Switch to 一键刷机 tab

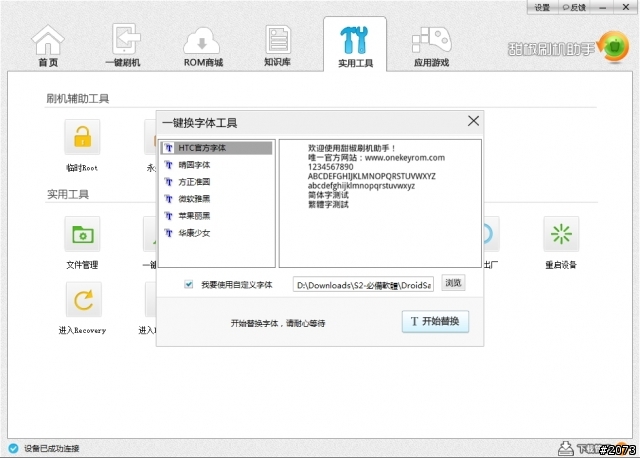point(124,45)
